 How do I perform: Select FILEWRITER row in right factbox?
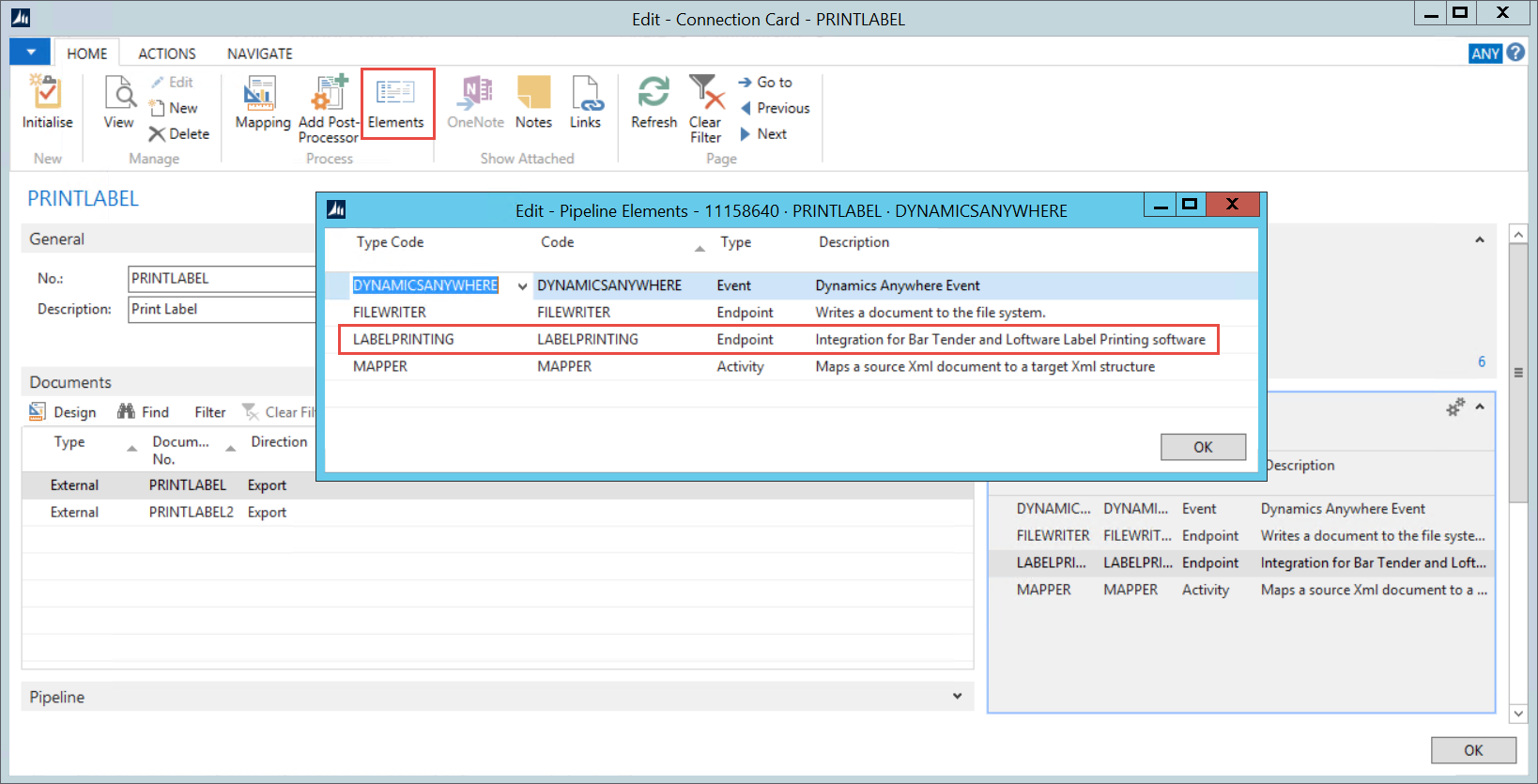1242,536
